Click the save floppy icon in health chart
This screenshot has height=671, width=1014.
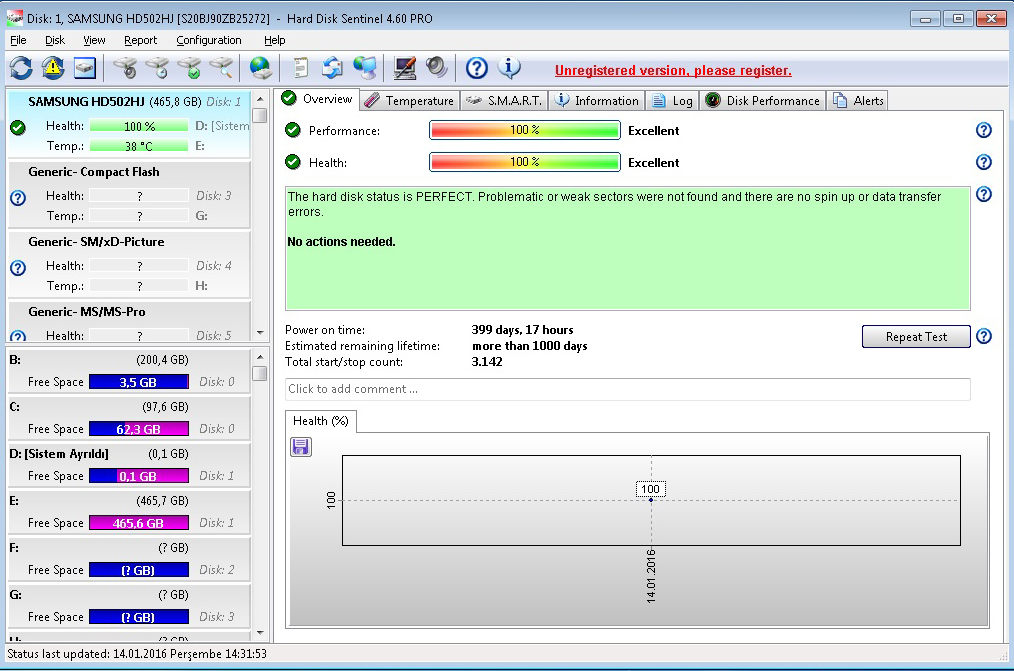(301, 447)
